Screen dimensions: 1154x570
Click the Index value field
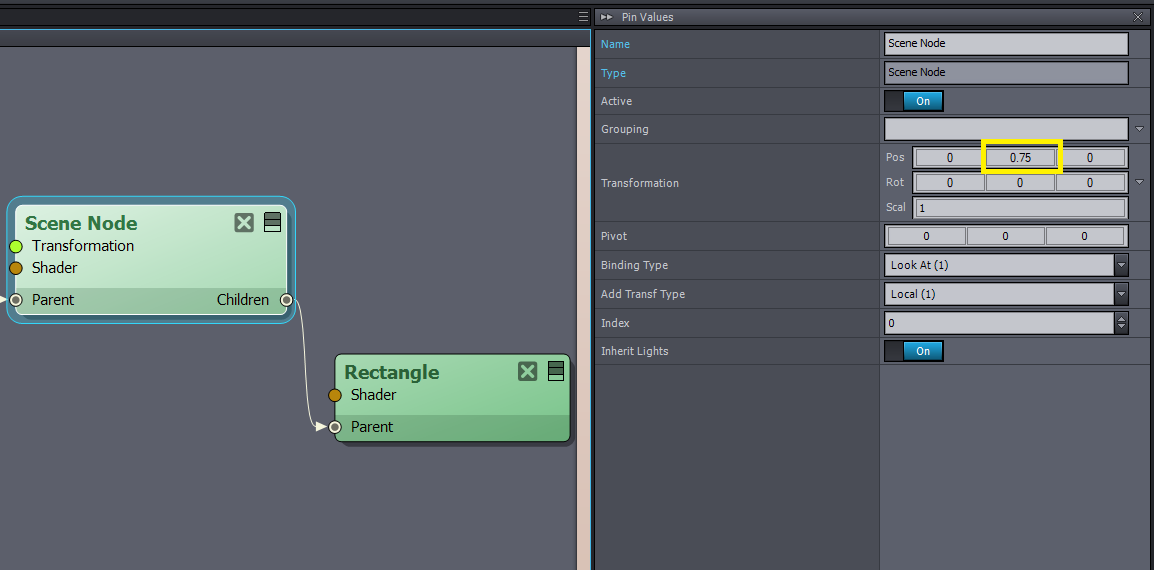click(999, 323)
